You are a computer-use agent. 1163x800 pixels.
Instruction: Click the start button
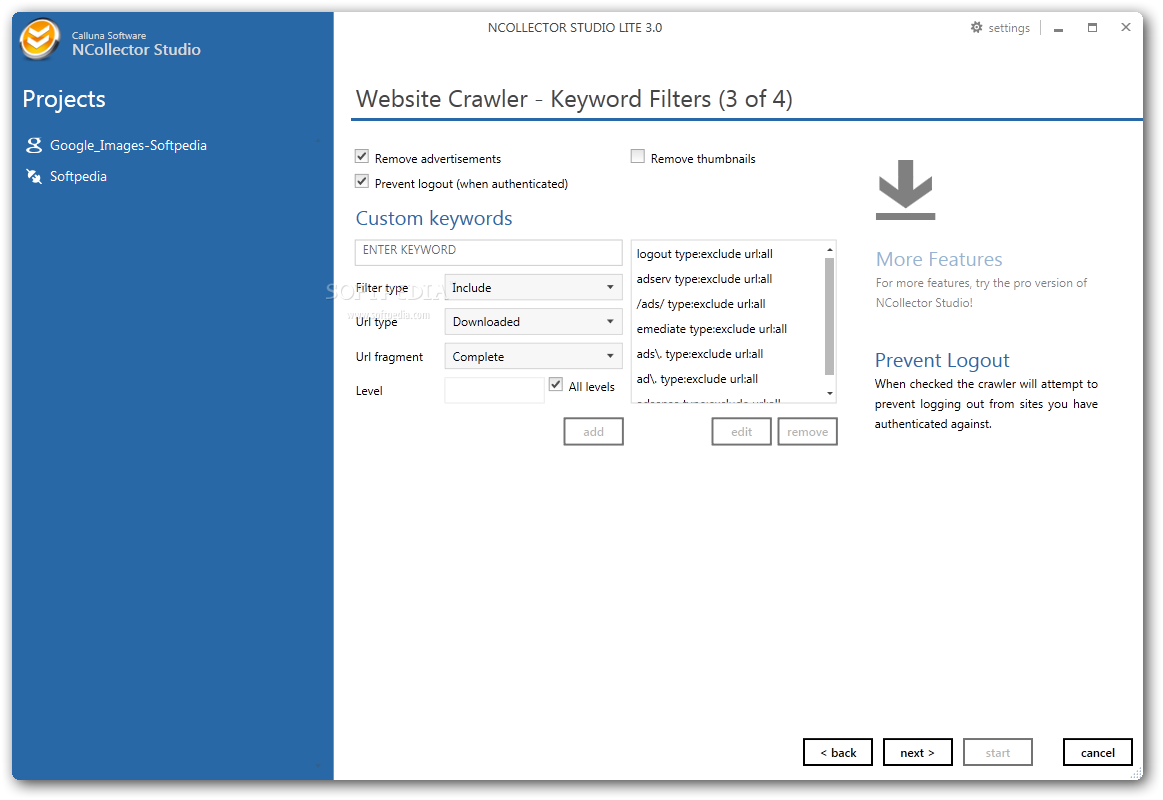pyautogui.click(x=998, y=753)
